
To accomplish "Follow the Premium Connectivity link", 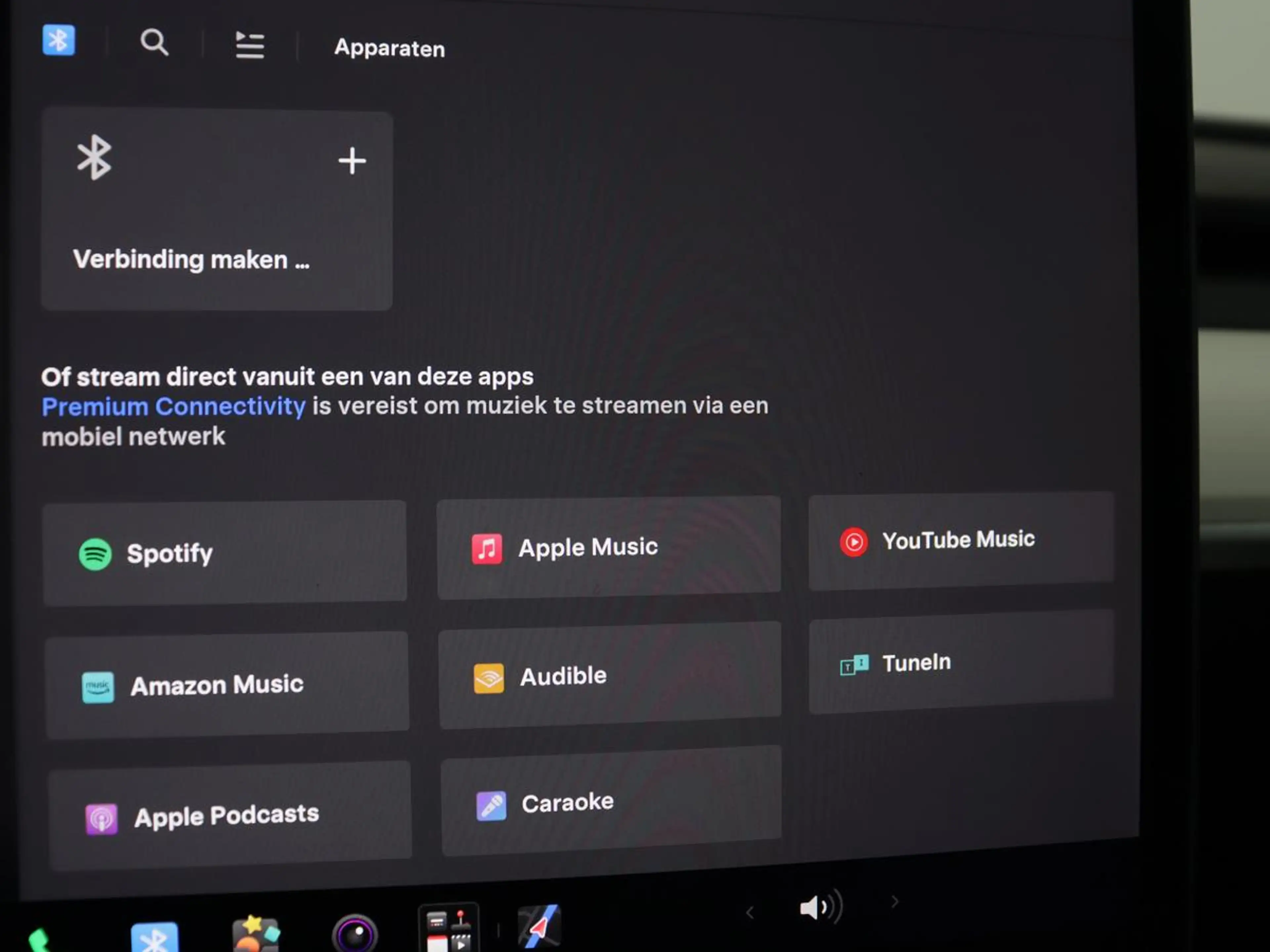I will tap(173, 406).
